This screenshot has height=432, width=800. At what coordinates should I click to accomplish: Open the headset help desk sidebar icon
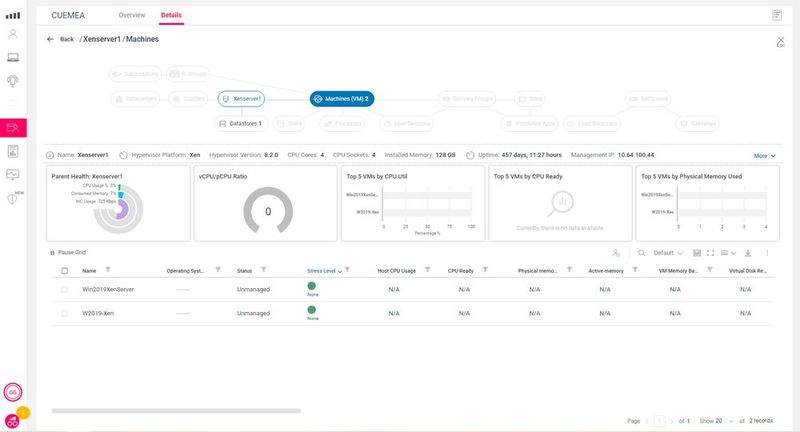coord(13,80)
